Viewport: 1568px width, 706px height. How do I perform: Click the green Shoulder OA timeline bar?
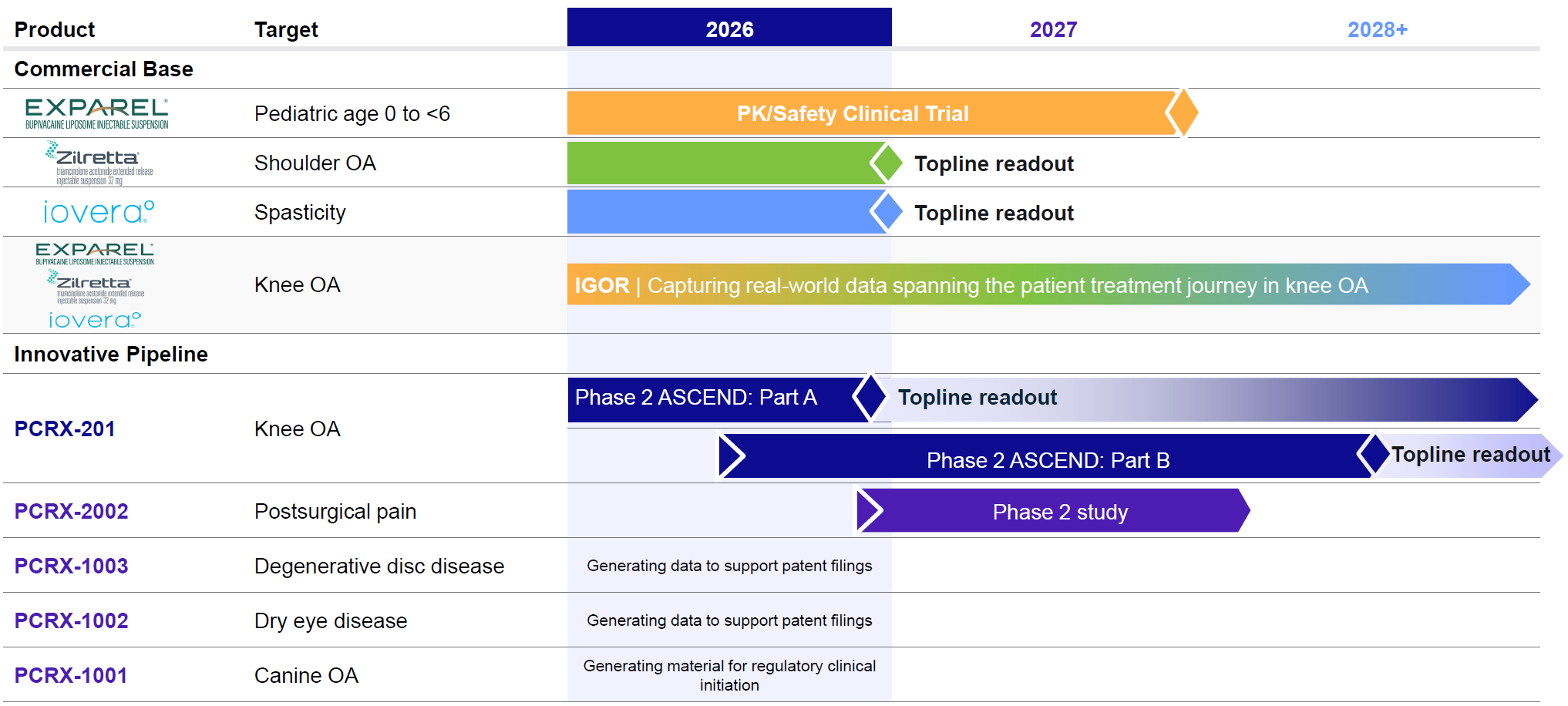pos(725,163)
